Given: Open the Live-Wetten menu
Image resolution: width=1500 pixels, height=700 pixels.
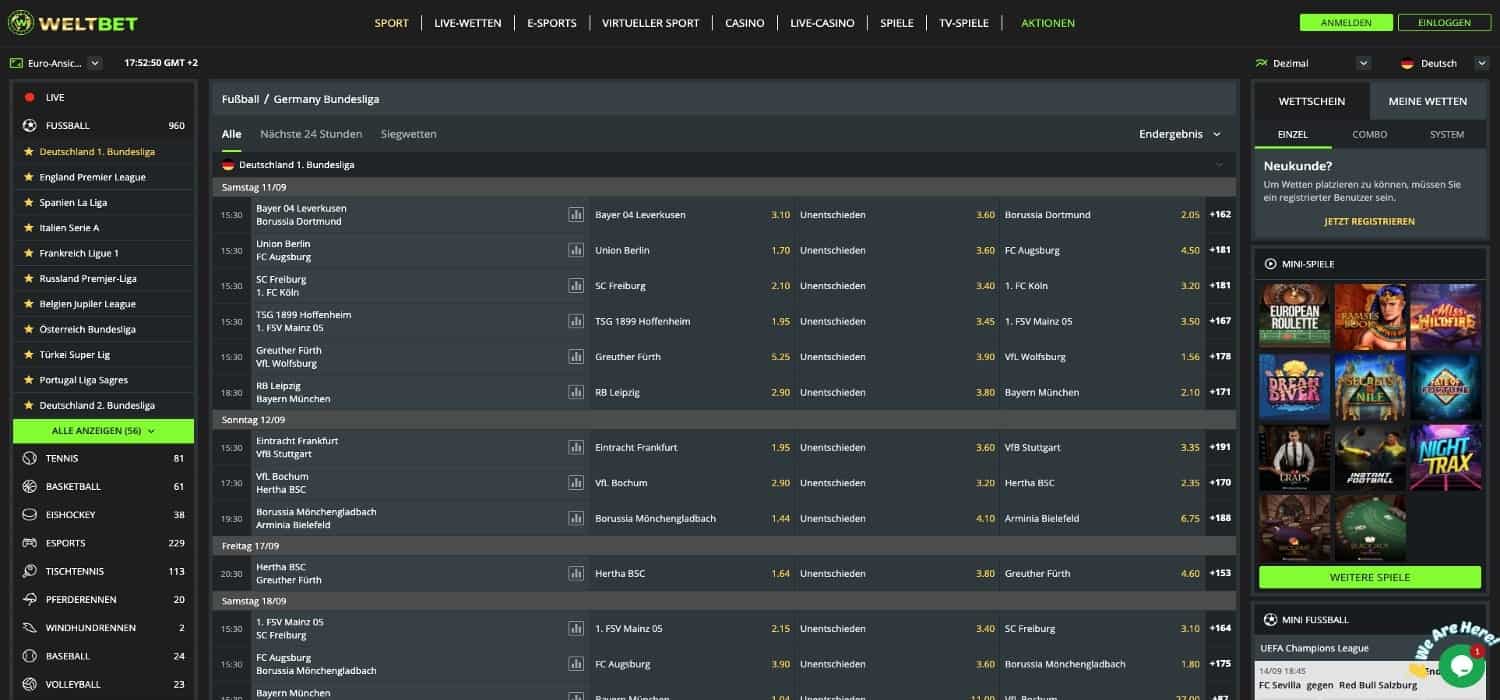Looking at the screenshot, I should 468,23.
